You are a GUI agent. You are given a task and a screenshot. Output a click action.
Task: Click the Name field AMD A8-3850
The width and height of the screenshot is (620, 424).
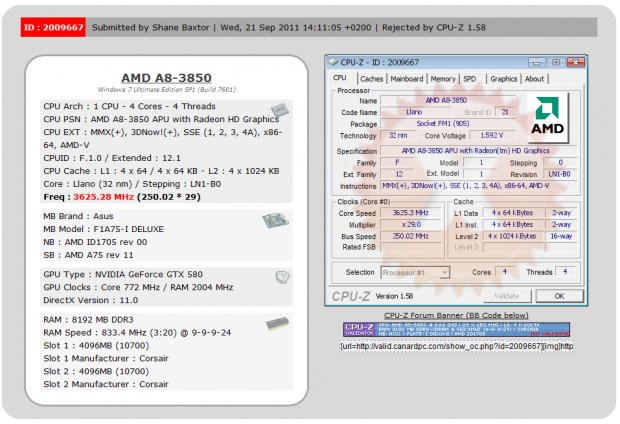[x=447, y=100]
